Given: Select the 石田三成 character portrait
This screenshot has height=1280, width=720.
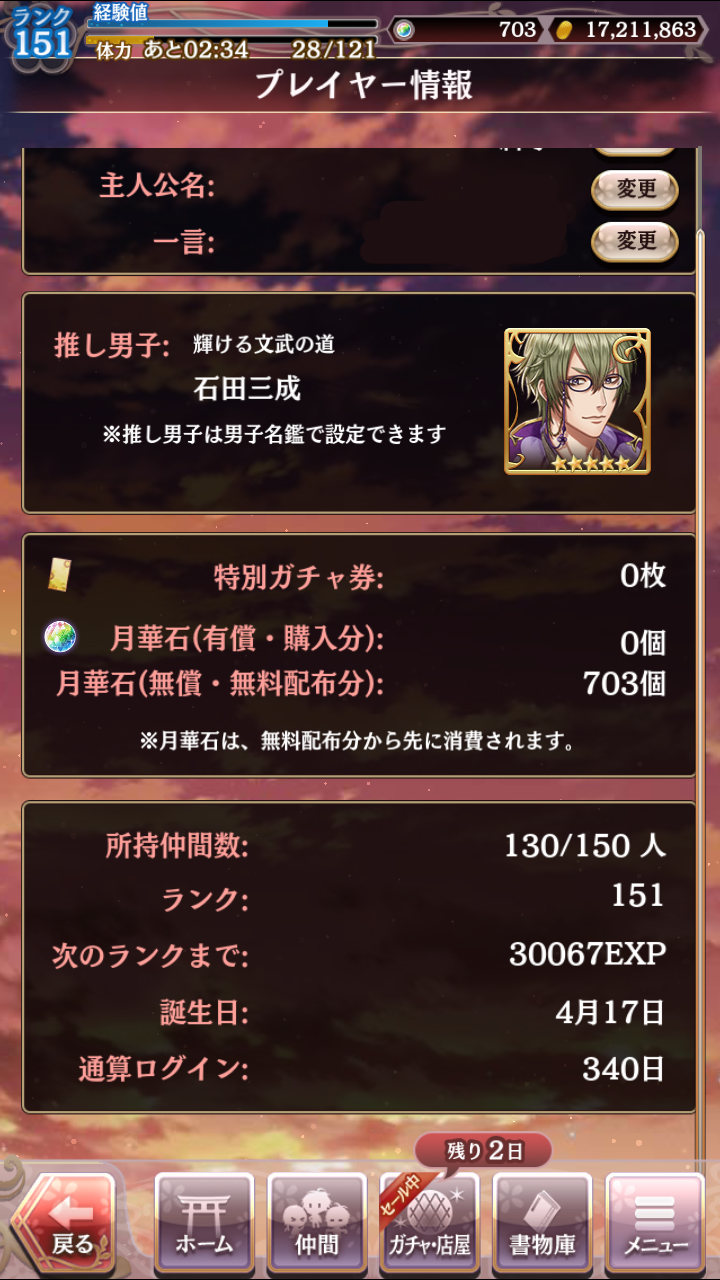Looking at the screenshot, I should tap(577, 401).
